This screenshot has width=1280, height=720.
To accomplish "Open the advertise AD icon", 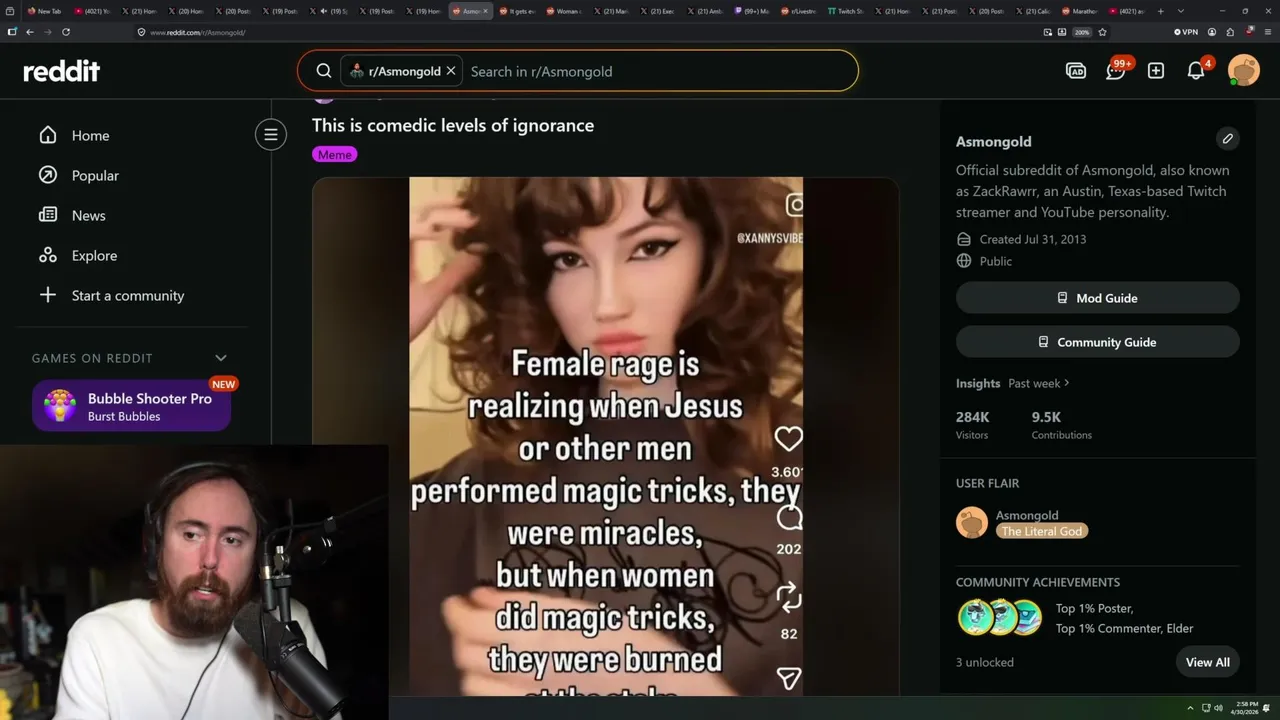I will tap(1076, 71).
